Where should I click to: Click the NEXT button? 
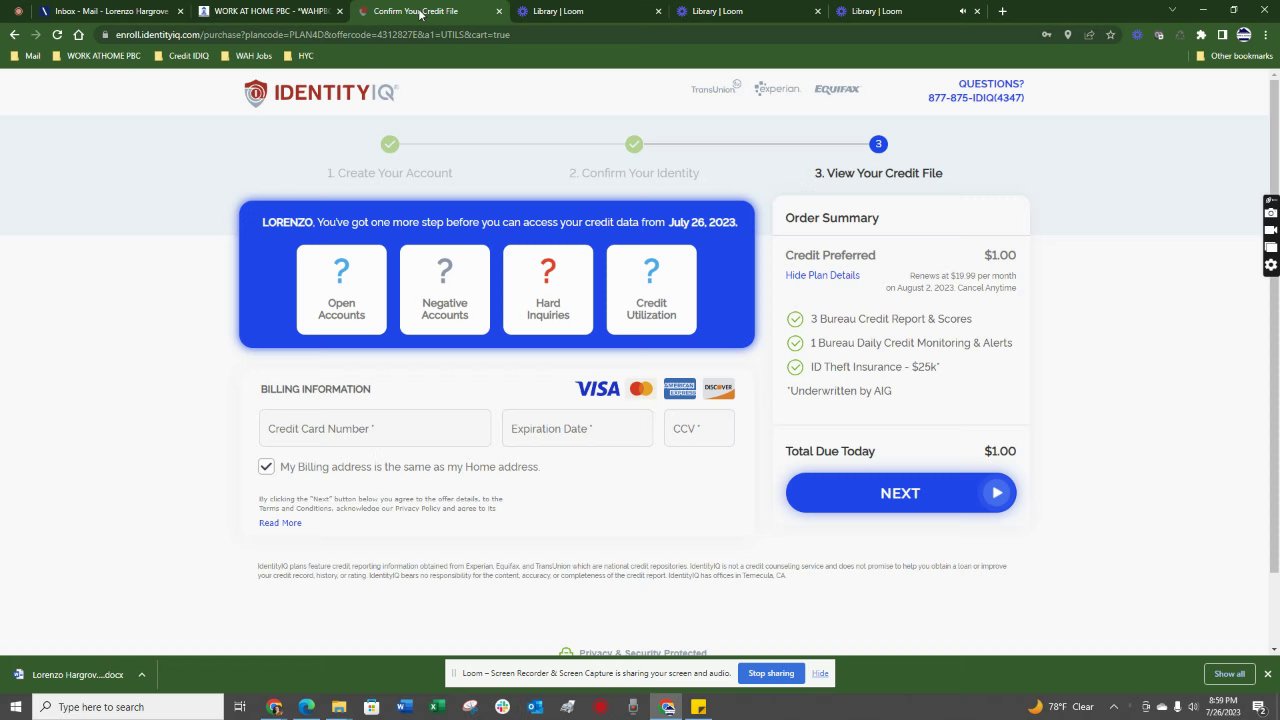tap(900, 493)
